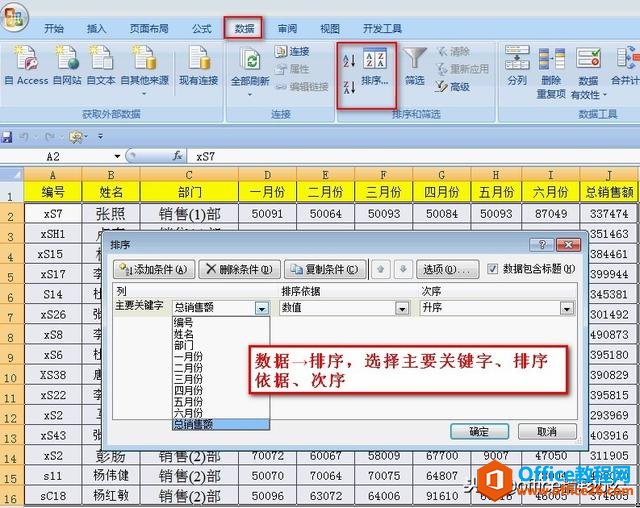This screenshot has width=640, height=508.
Task: Click 删除条件 button
Action: pyautogui.click(x=240, y=269)
